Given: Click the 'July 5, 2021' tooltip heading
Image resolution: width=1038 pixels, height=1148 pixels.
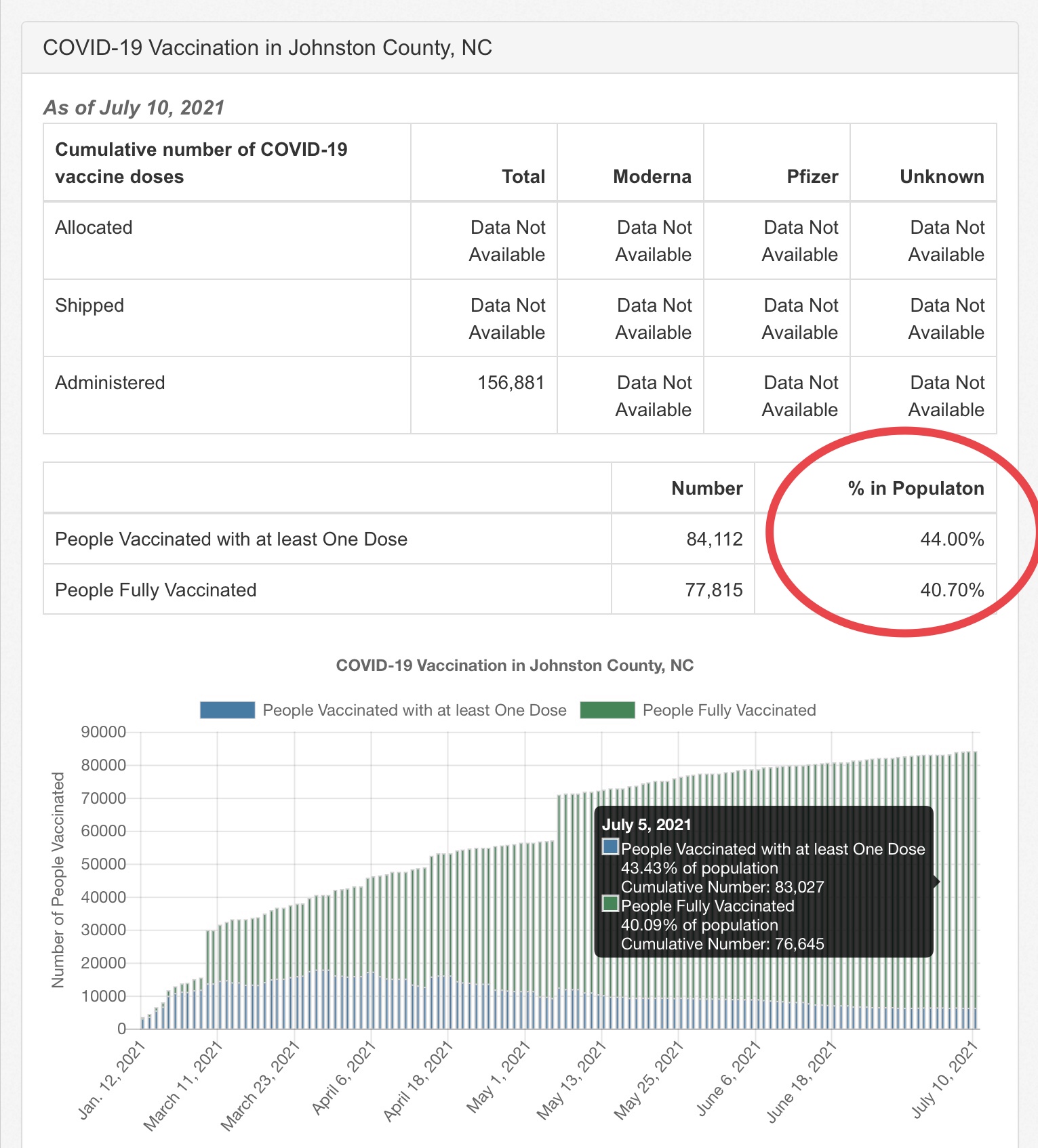Looking at the screenshot, I should coord(646,825).
